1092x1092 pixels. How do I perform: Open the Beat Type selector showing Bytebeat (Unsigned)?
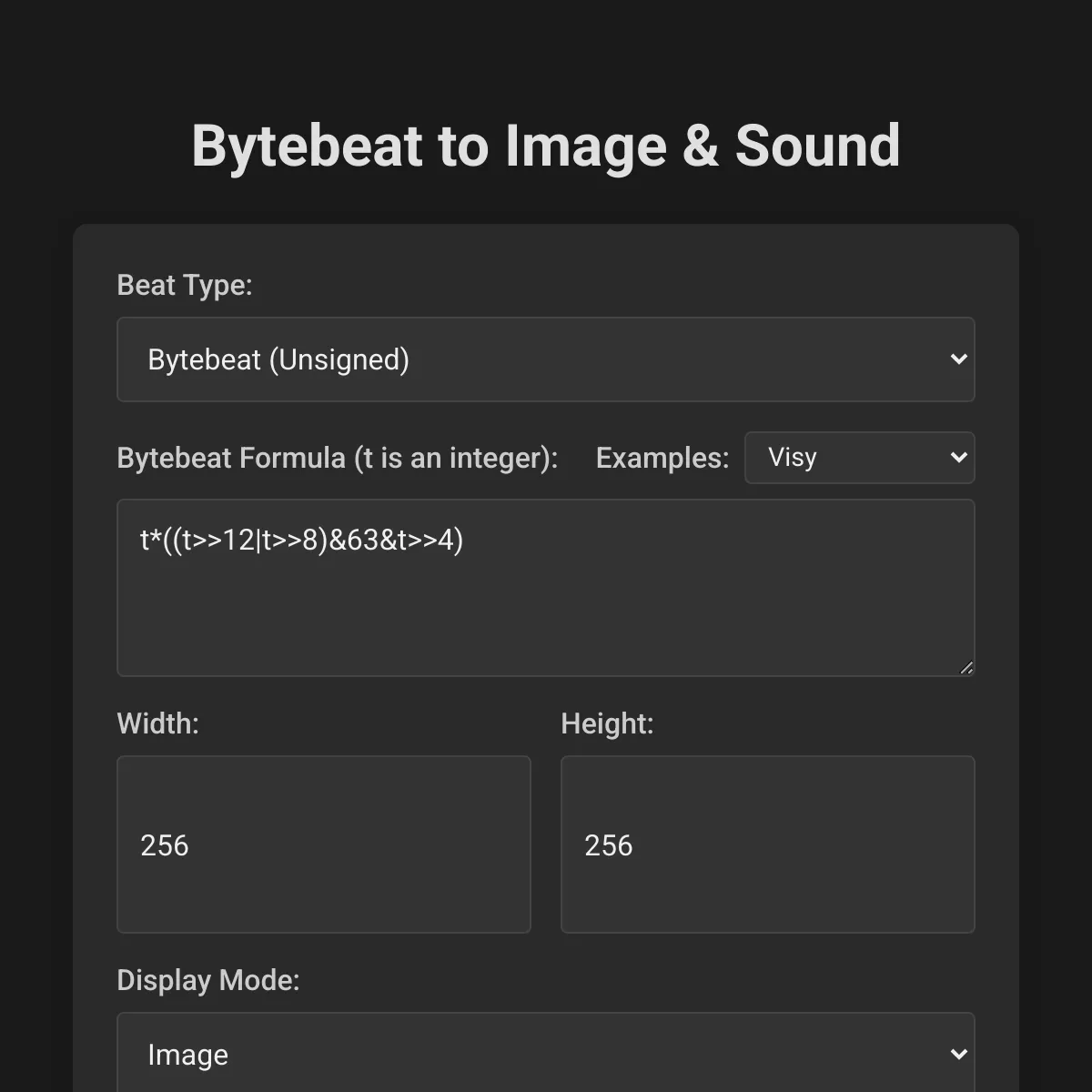[x=546, y=359]
